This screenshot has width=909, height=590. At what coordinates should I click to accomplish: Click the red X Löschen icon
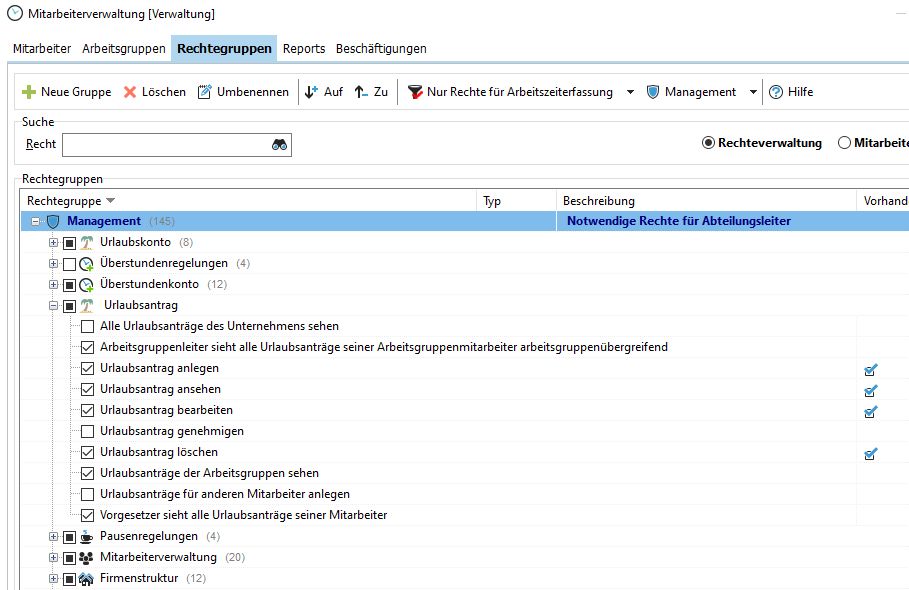click(128, 92)
